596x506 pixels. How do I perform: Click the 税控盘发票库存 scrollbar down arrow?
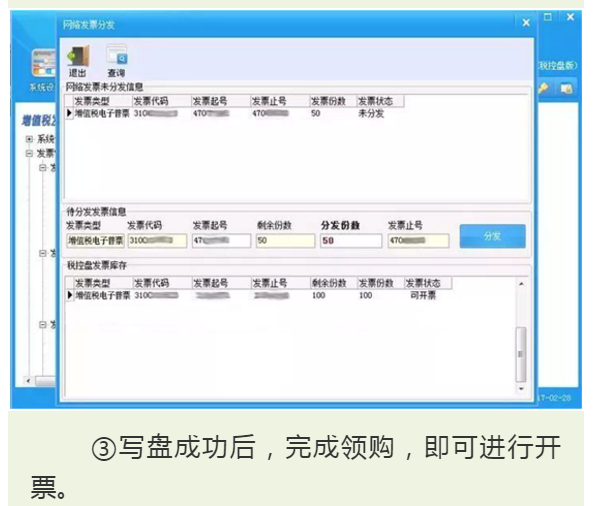click(522, 389)
